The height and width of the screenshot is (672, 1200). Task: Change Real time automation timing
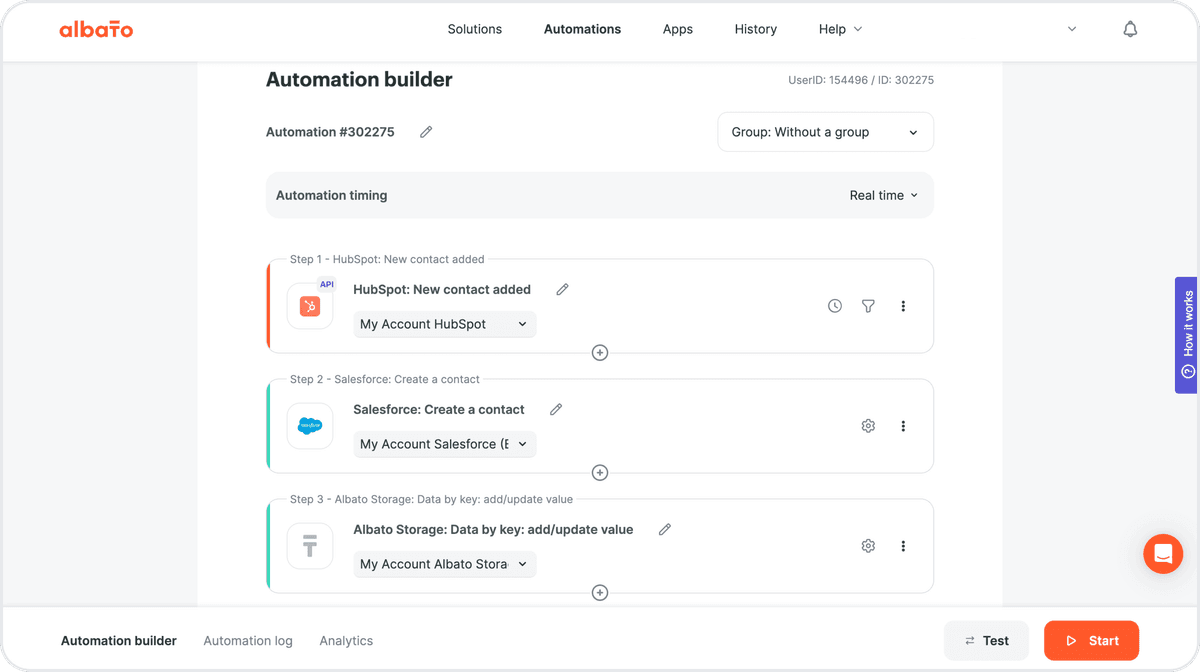pyautogui.click(x=883, y=195)
